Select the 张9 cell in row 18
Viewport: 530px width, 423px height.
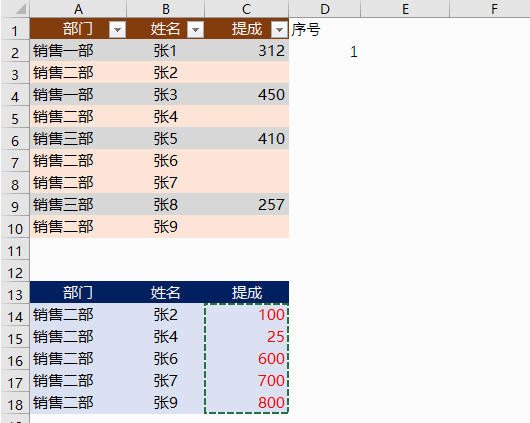[166, 402]
